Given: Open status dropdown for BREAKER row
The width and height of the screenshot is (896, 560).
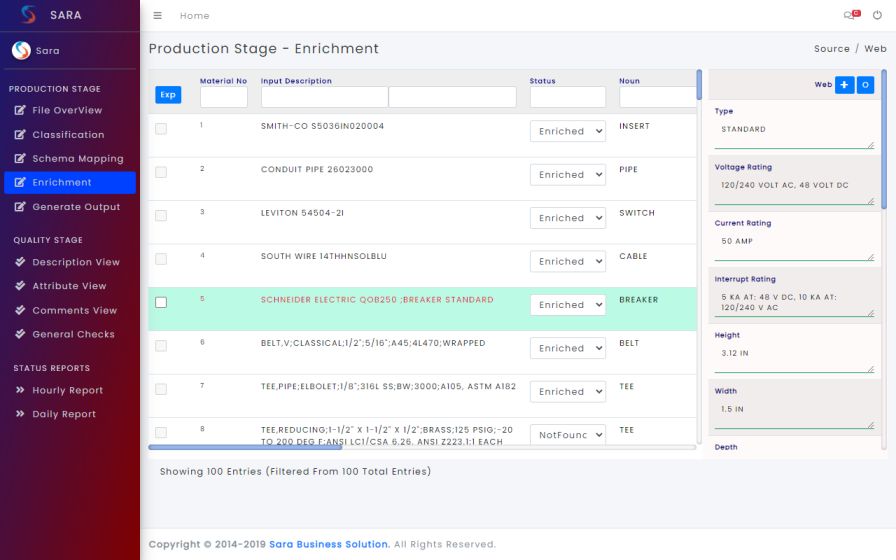Looking at the screenshot, I should click(567, 305).
